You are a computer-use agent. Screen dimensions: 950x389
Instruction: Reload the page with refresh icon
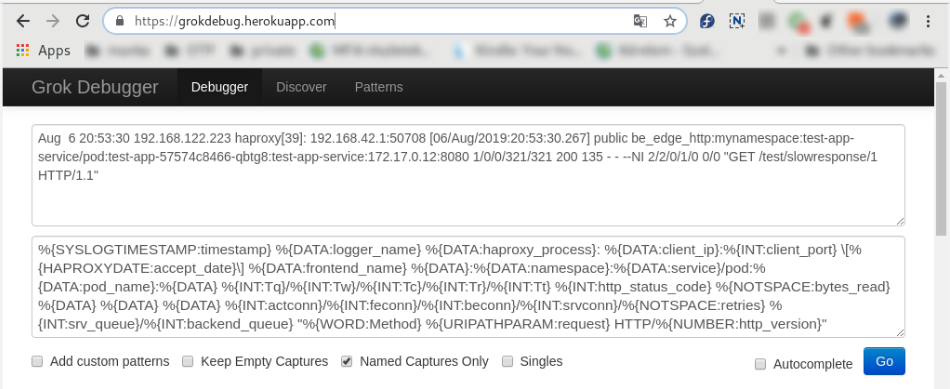pyautogui.click(x=82, y=21)
